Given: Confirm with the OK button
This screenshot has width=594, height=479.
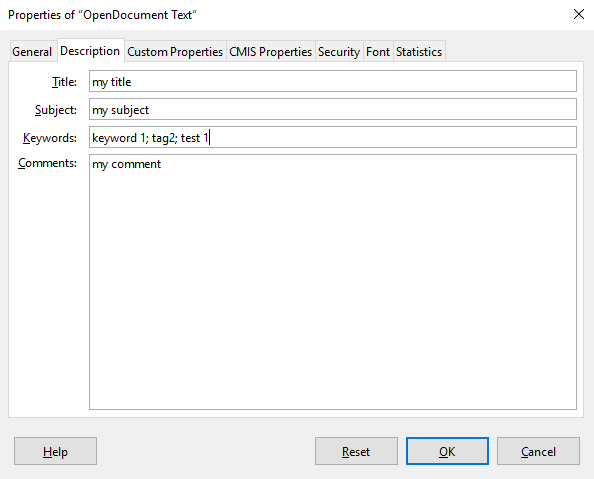Looking at the screenshot, I should pos(447,451).
